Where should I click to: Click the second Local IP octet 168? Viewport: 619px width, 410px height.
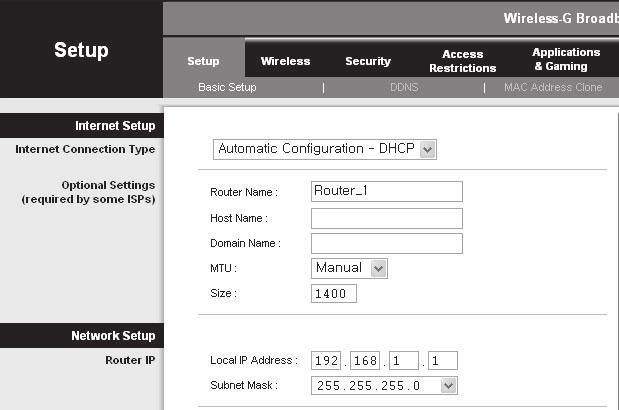click(x=365, y=361)
